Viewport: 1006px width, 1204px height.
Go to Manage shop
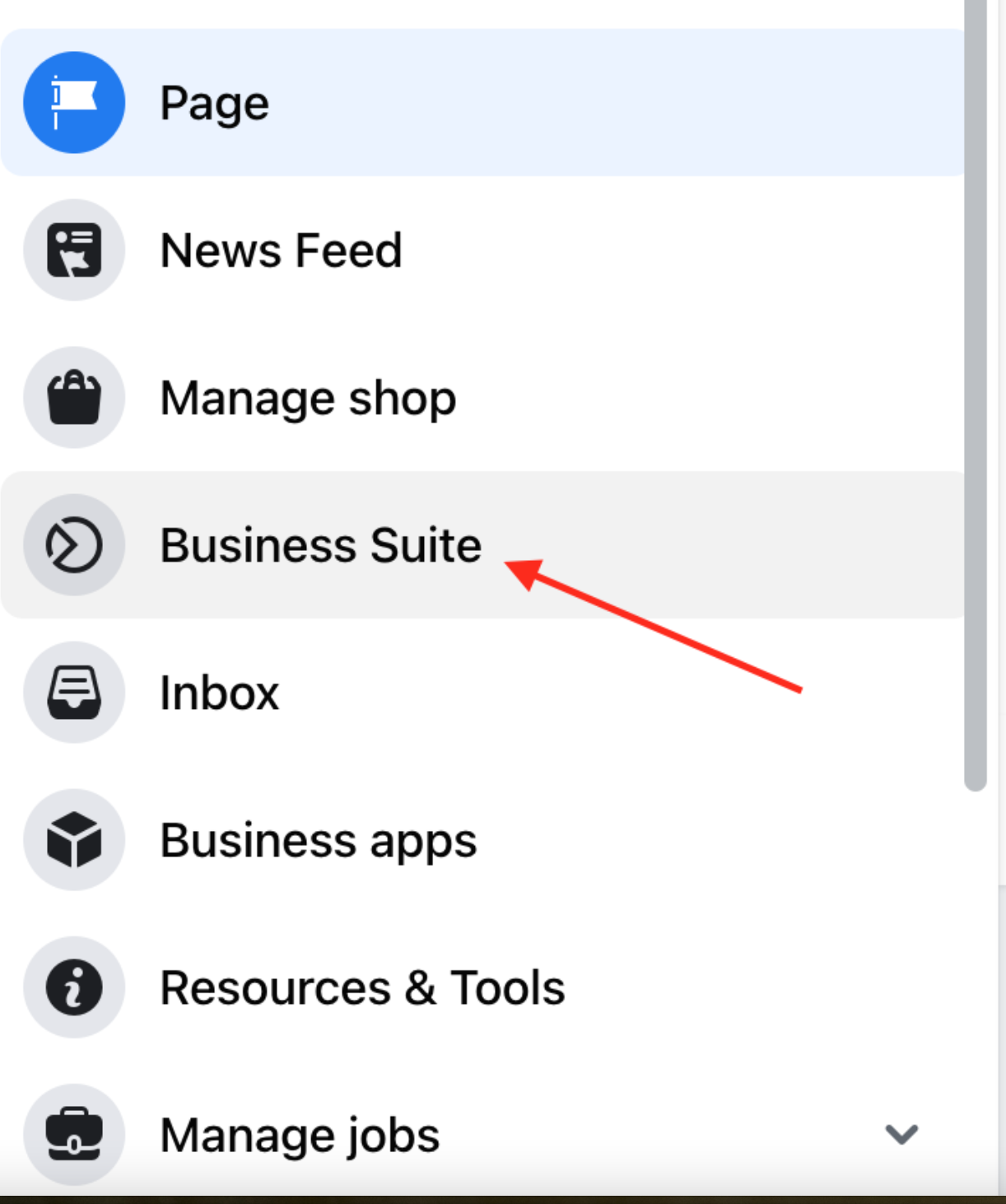click(307, 397)
